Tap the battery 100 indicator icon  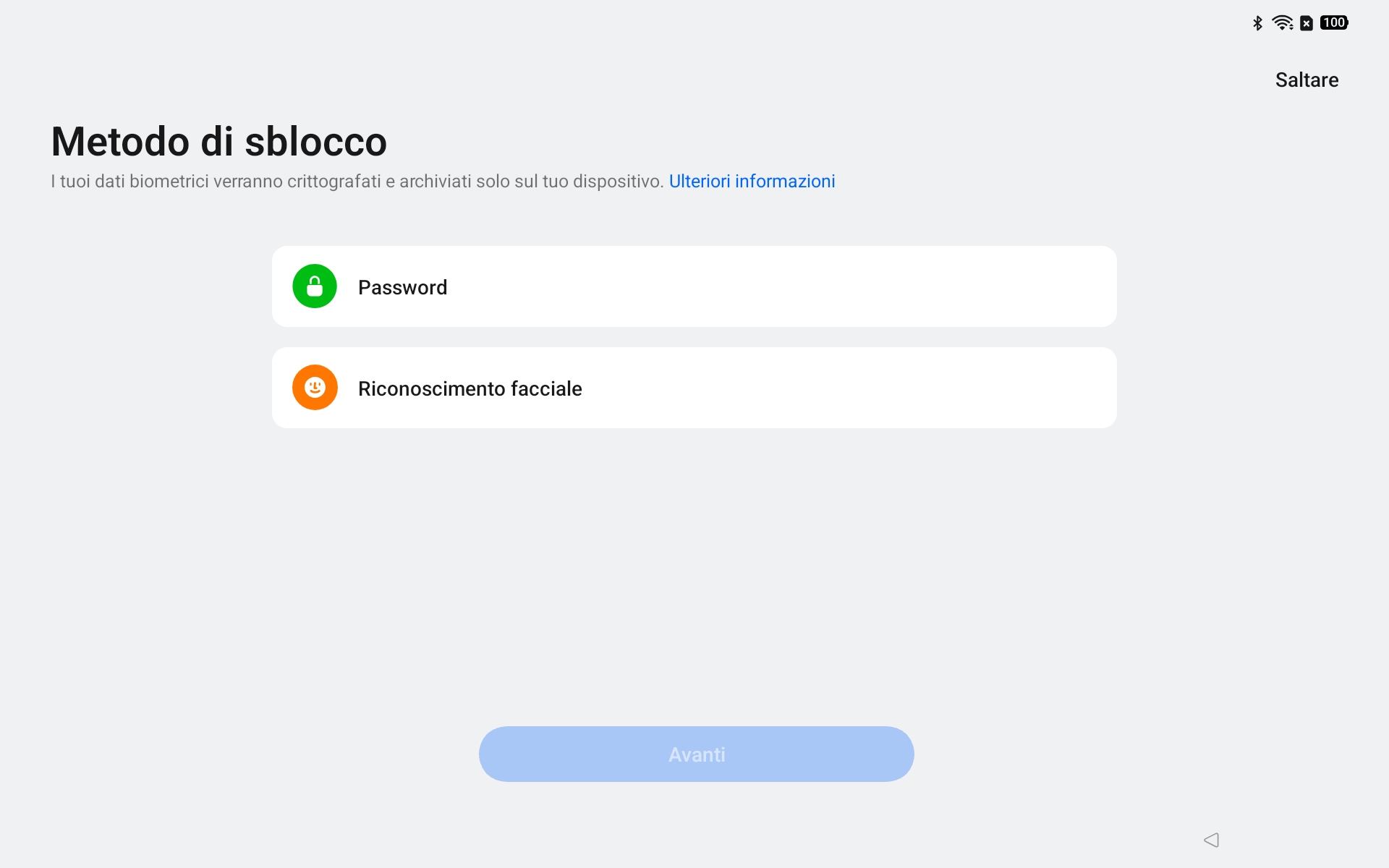(1334, 22)
